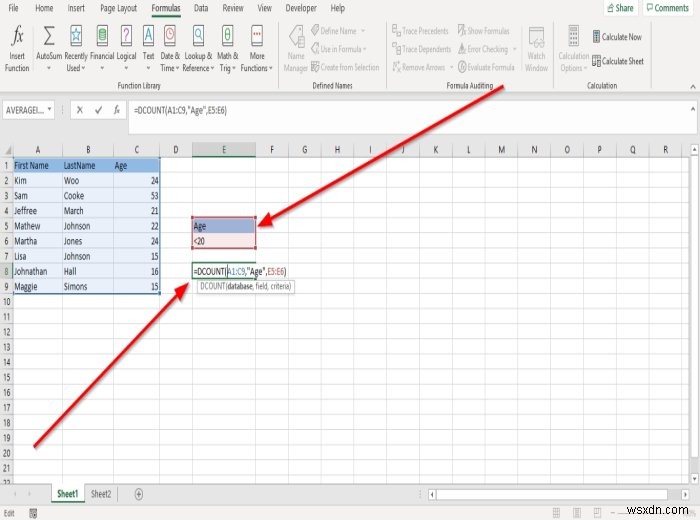700x520 pixels.
Task: Select the cell containing <20
Action: click(x=224, y=241)
